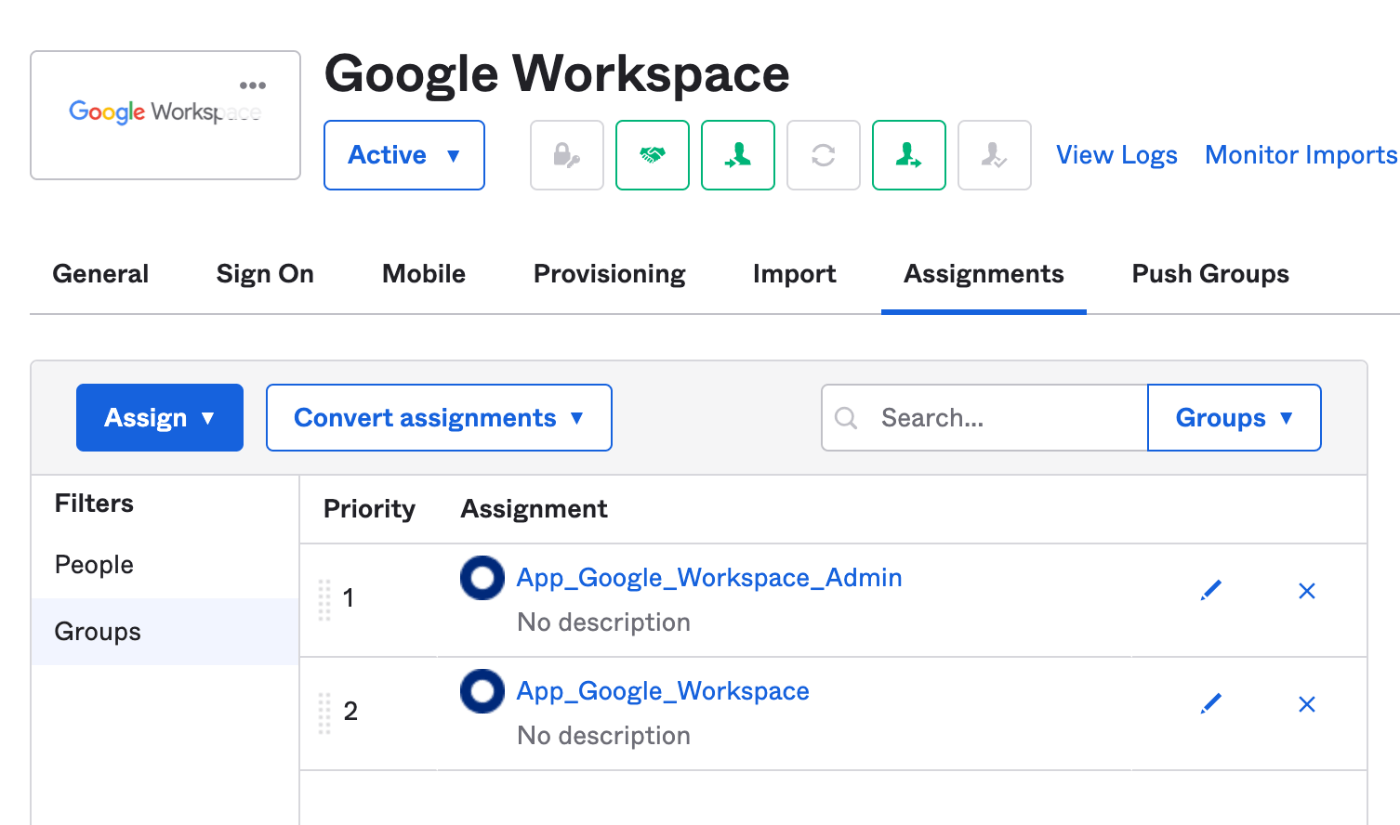Click 'No description' under App_Google_Workspace_Admin
The height and width of the screenshot is (825, 1400).
click(603, 622)
